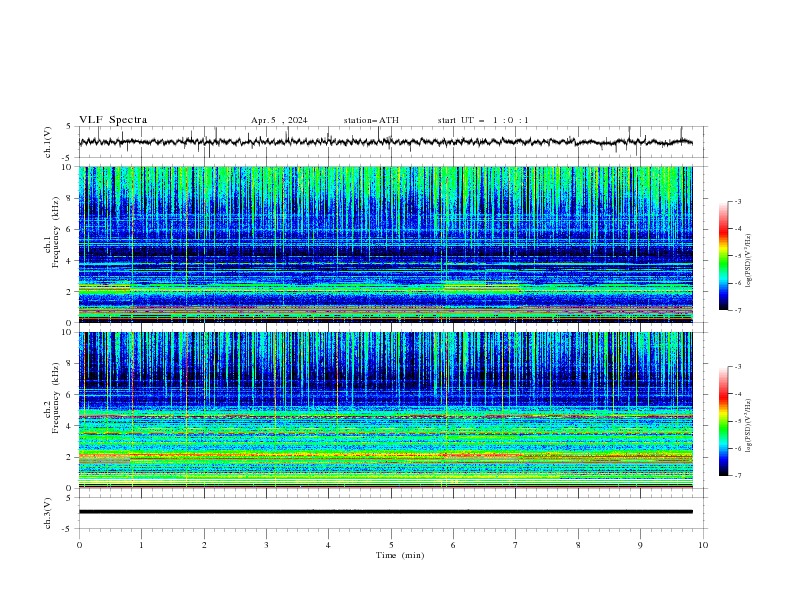Click the "-7" tick on ch.1 colorbar
Image resolution: width=792 pixels, height=612 pixels.
pos(738,310)
